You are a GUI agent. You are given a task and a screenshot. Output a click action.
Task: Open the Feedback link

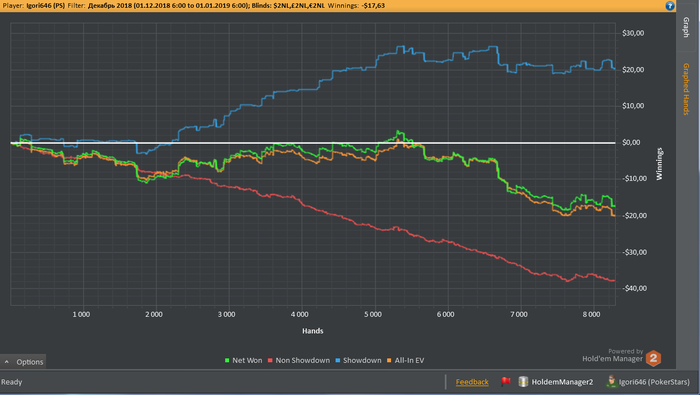472,382
